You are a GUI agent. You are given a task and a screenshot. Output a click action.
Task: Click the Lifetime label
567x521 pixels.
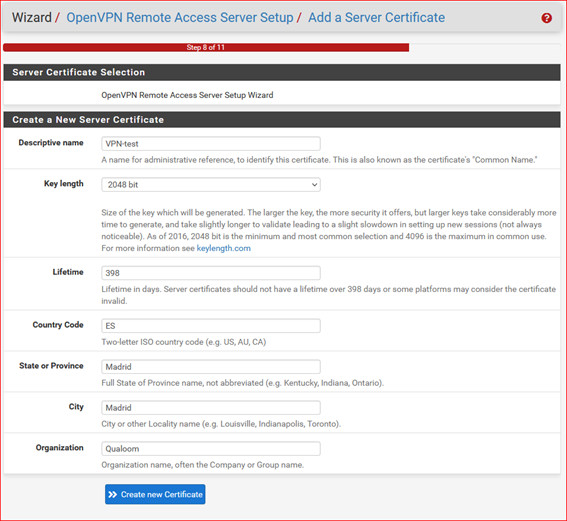click(68, 272)
